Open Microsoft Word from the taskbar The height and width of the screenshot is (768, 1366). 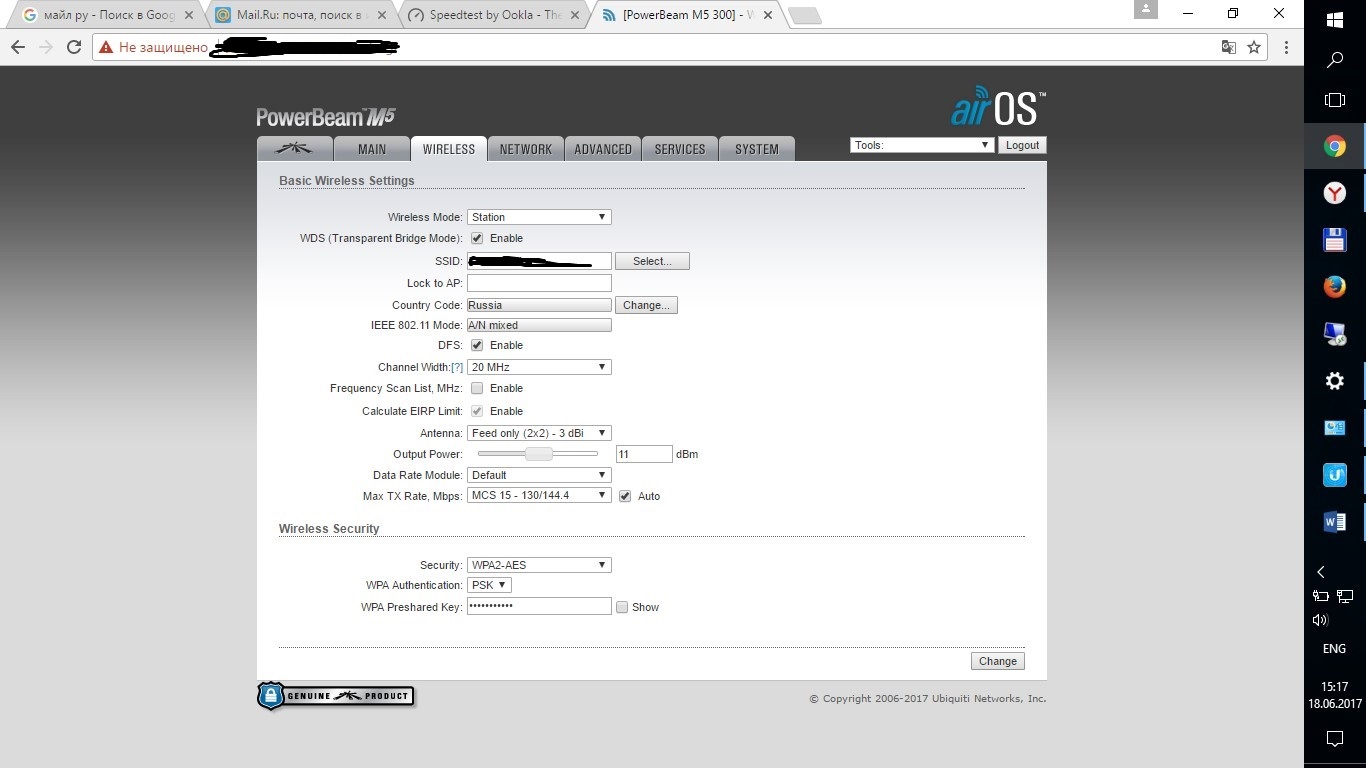pyautogui.click(x=1334, y=522)
